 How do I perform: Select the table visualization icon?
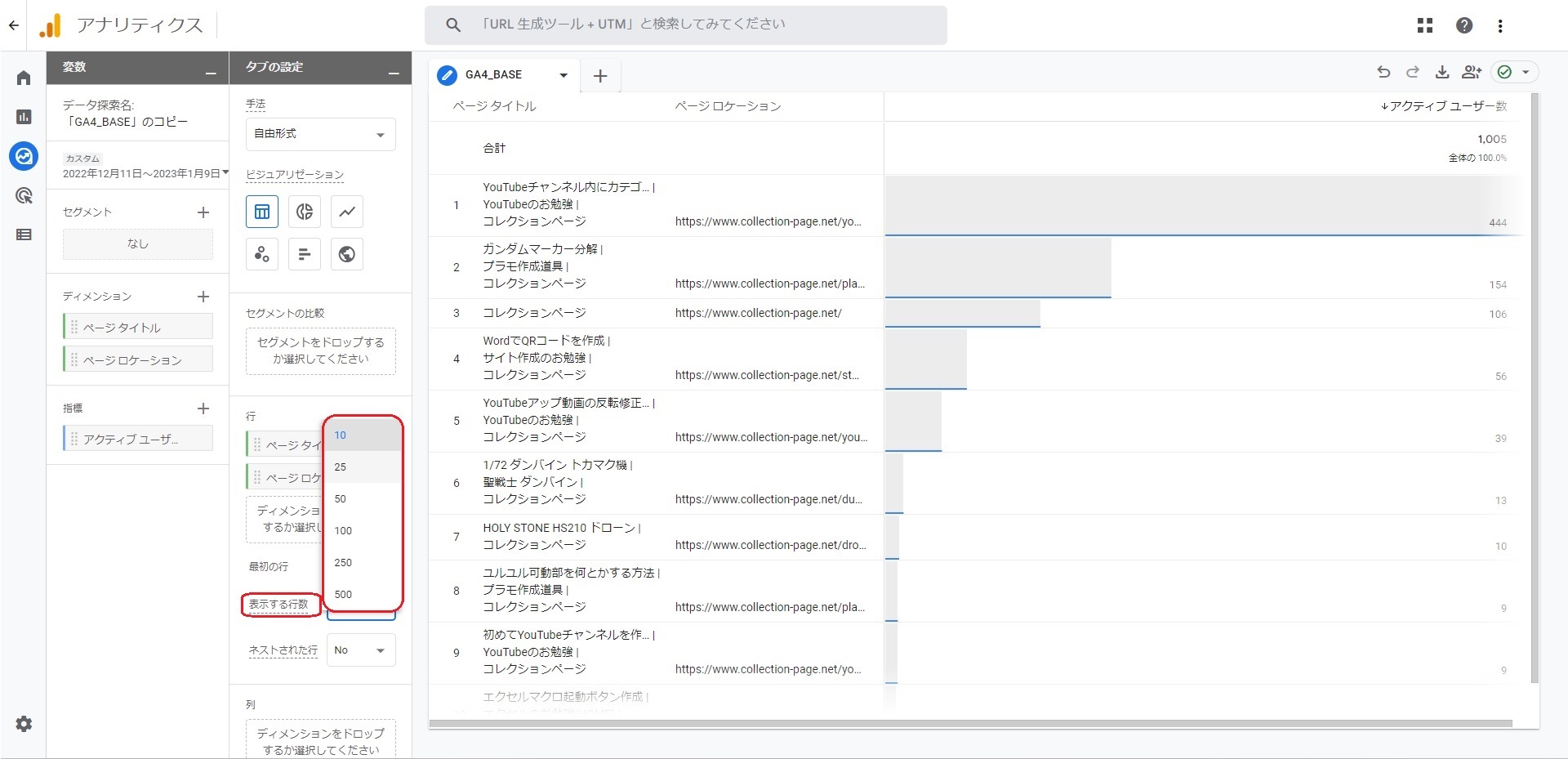[x=262, y=212]
